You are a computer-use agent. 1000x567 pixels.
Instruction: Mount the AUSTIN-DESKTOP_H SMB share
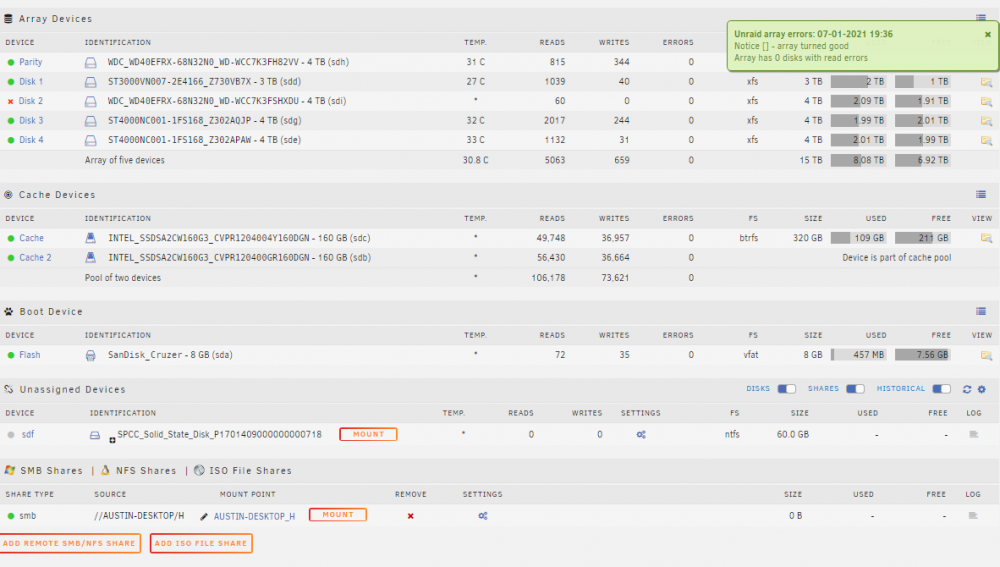[x=338, y=515]
